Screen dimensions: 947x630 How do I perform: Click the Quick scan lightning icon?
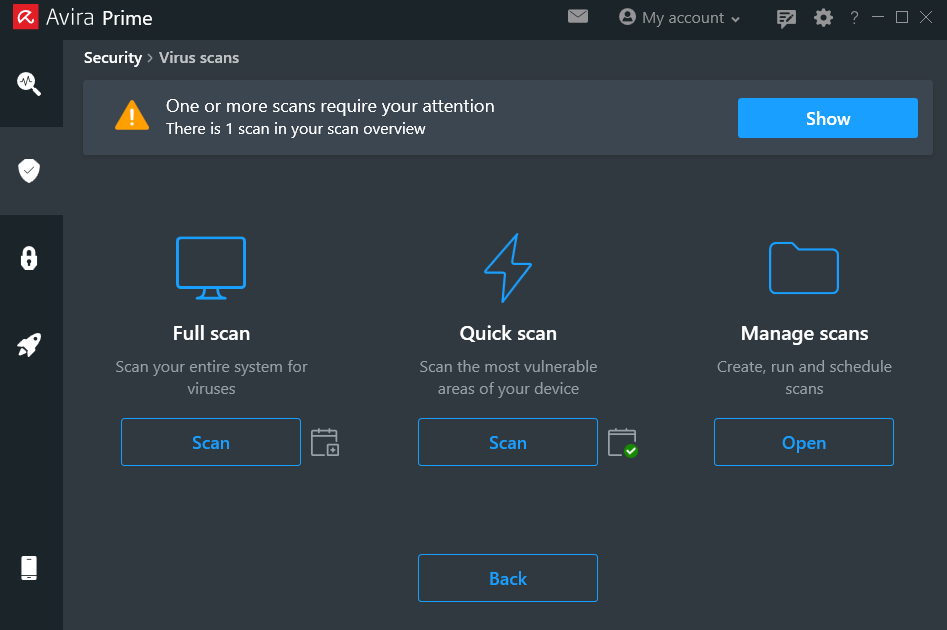(x=508, y=268)
